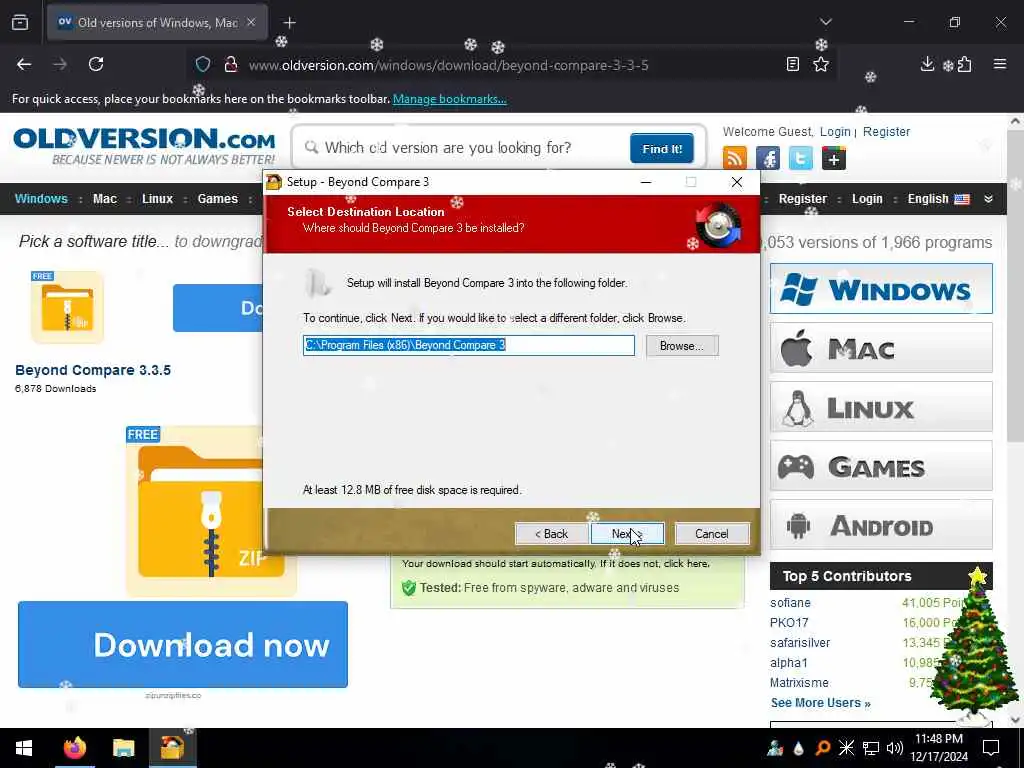
Task: Click the Mac platform banner
Action: pyautogui.click(x=881, y=348)
